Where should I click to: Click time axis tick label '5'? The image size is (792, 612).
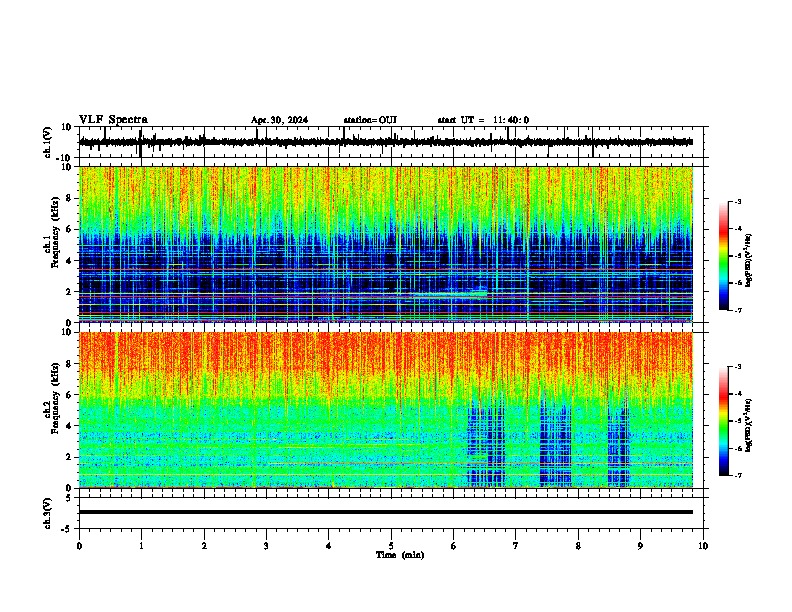[x=391, y=546]
